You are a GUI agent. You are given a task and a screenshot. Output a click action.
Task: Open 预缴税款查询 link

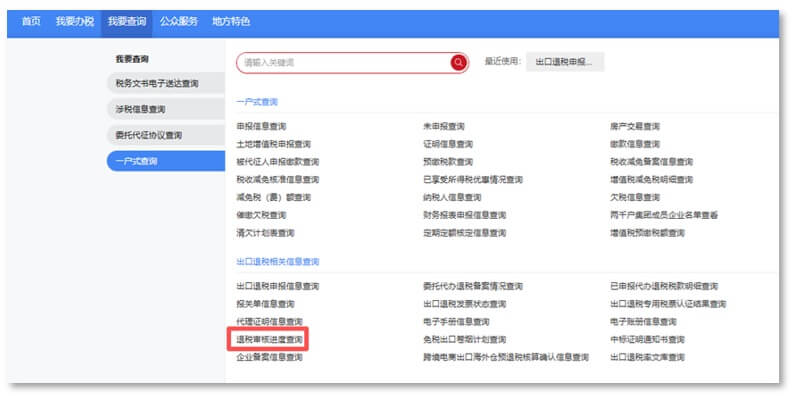pyautogui.click(x=448, y=162)
